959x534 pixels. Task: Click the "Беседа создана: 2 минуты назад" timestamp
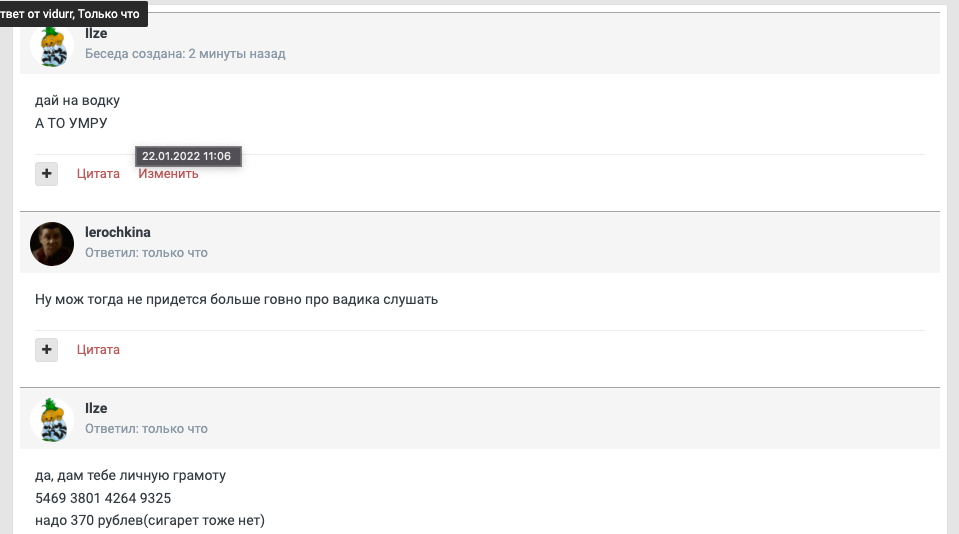pos(185,54)
